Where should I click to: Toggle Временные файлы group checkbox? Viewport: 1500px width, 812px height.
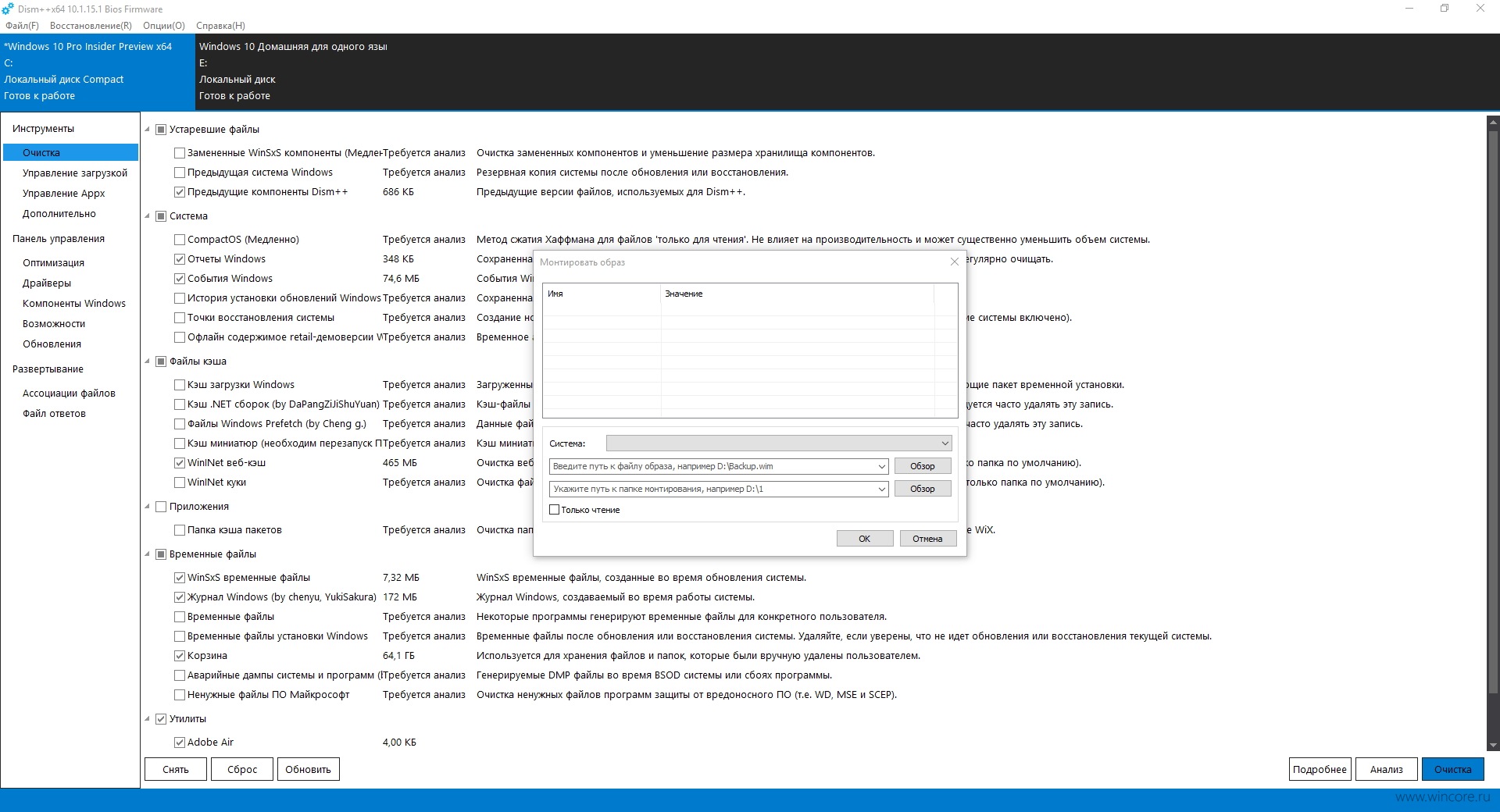tap(161, 554)
